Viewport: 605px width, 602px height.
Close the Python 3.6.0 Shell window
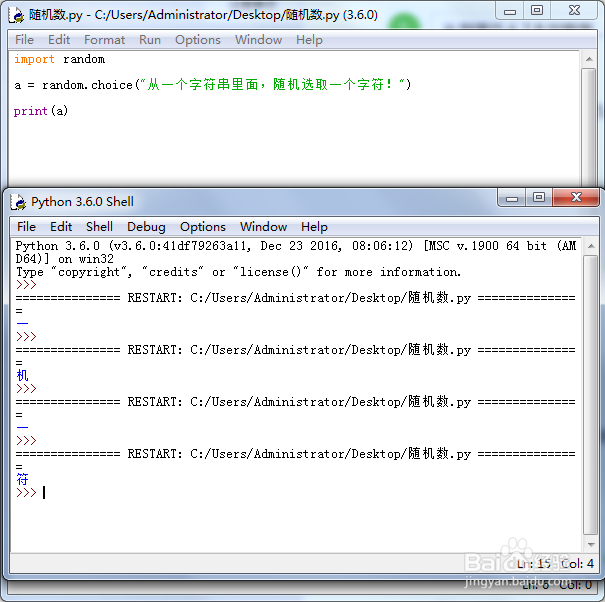pyautogui.click(x=576, y=198)
